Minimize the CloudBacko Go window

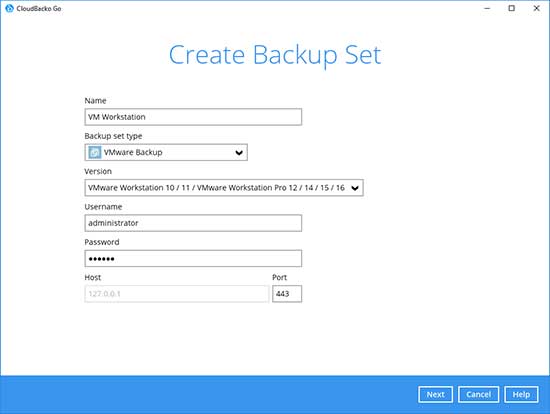pos(487,8)
